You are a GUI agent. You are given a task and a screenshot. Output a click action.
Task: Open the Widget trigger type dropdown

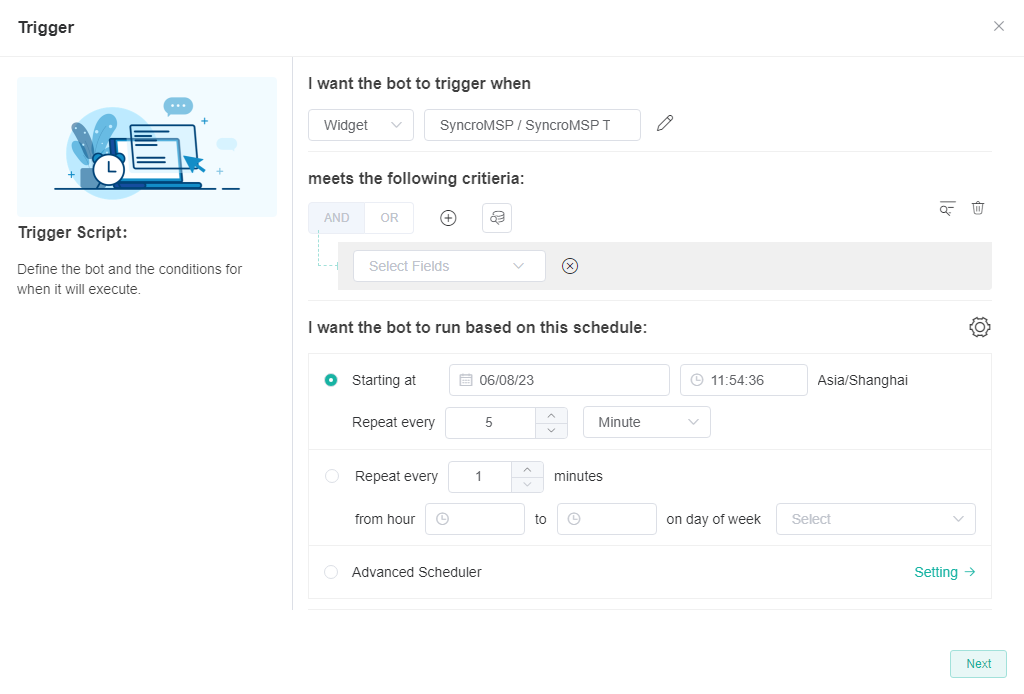click(360, 125)
